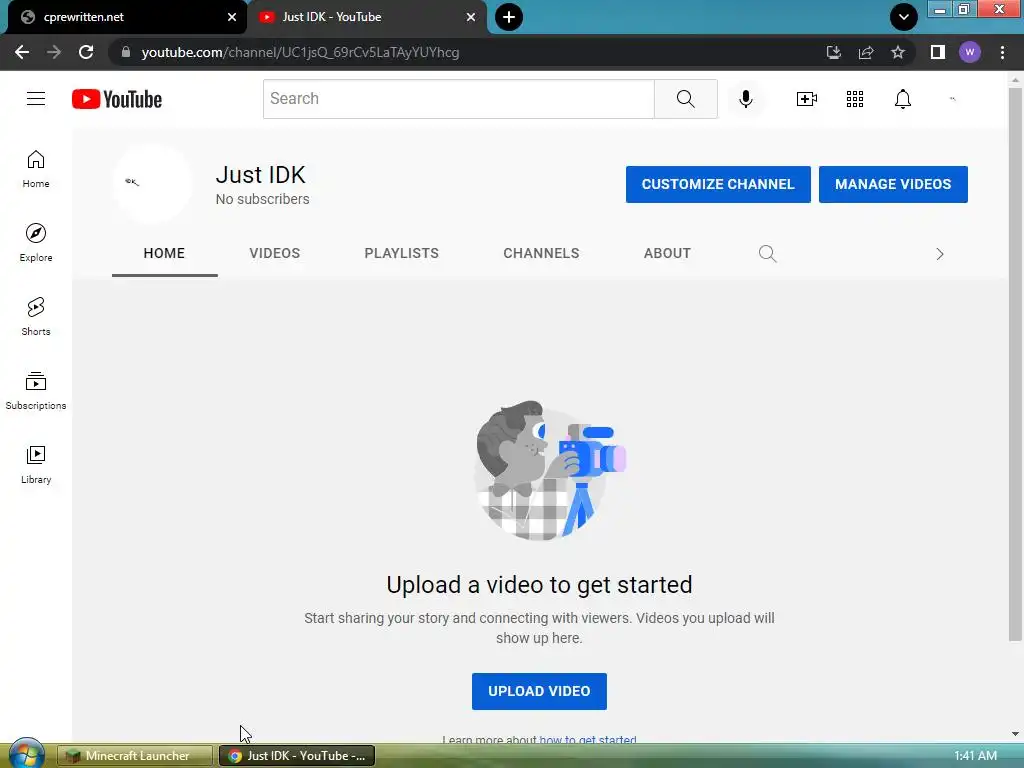Open Chrome's three-dot menu

[1002, 52]
